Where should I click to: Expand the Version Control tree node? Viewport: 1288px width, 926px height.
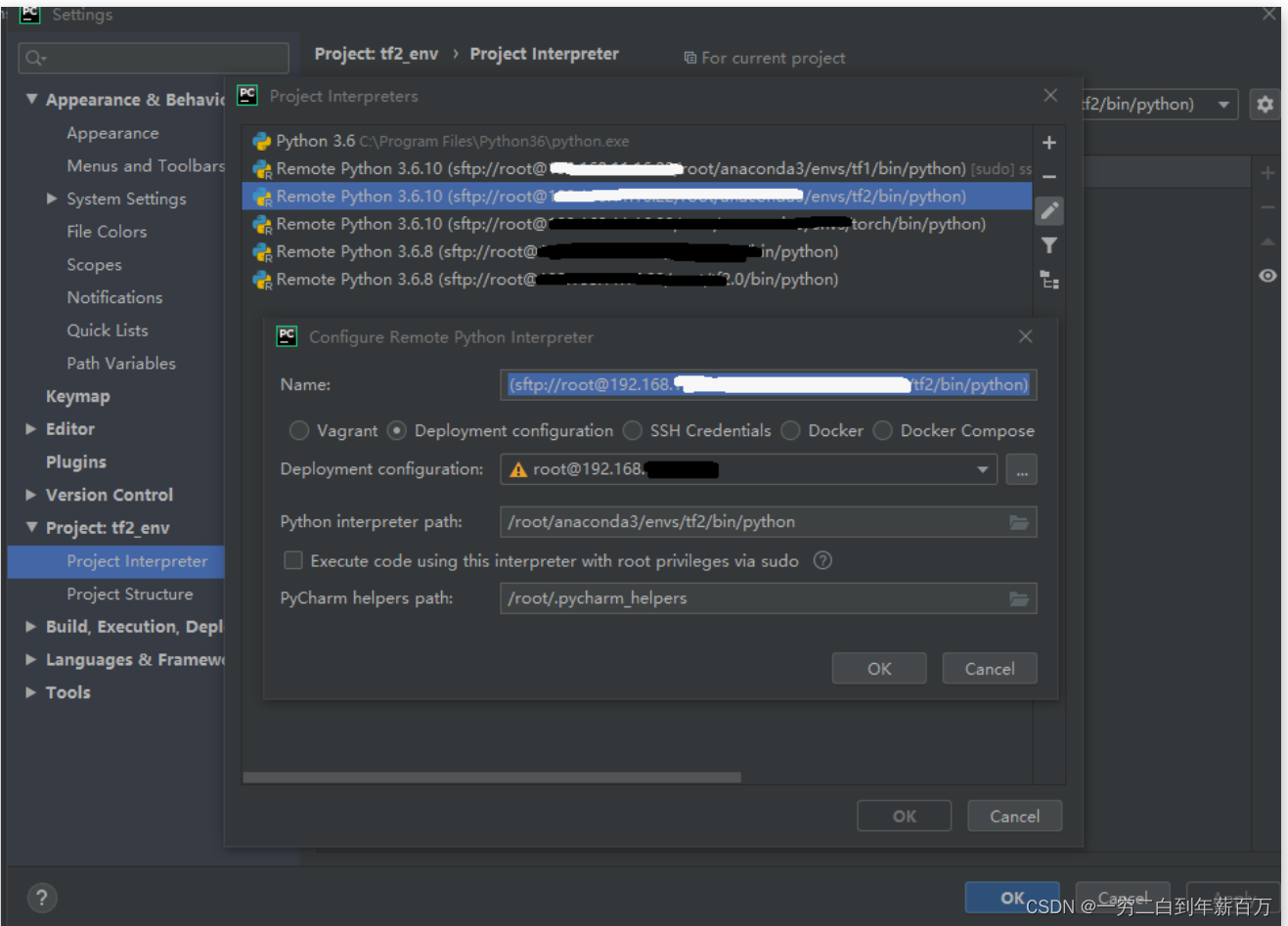[x=30, y=495]
